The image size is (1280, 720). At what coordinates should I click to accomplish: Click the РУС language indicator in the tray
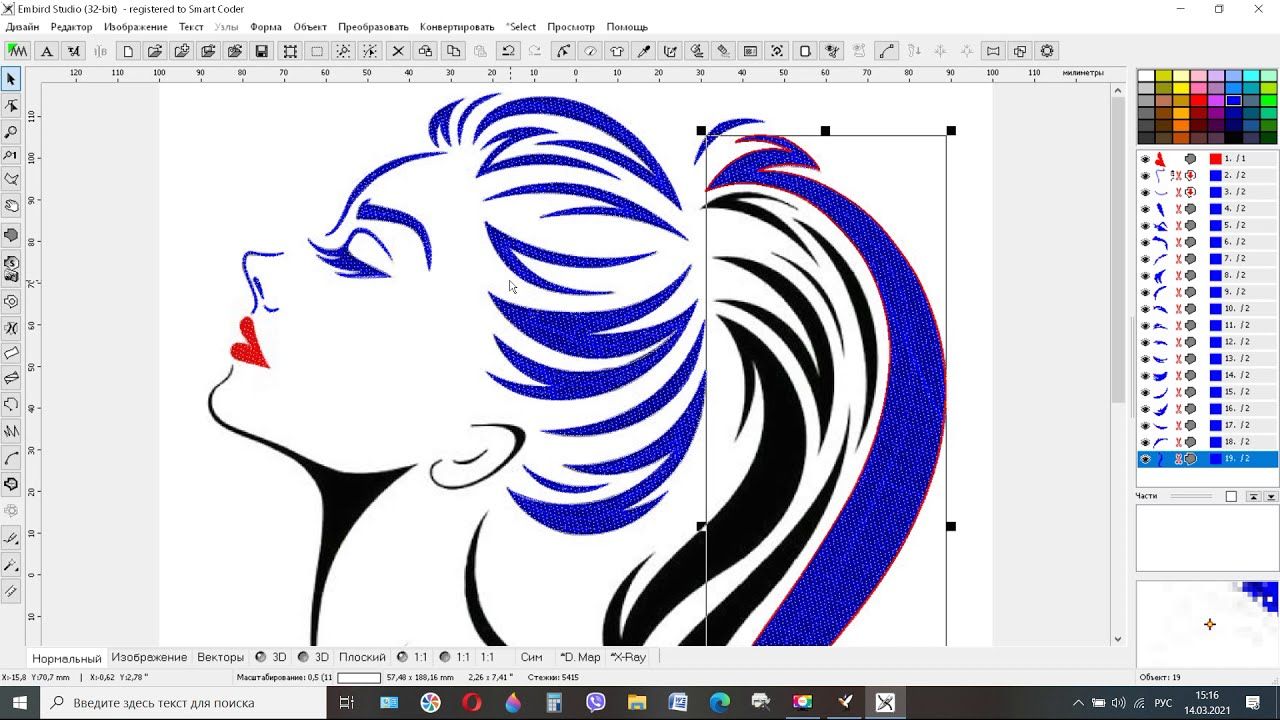1163,703
